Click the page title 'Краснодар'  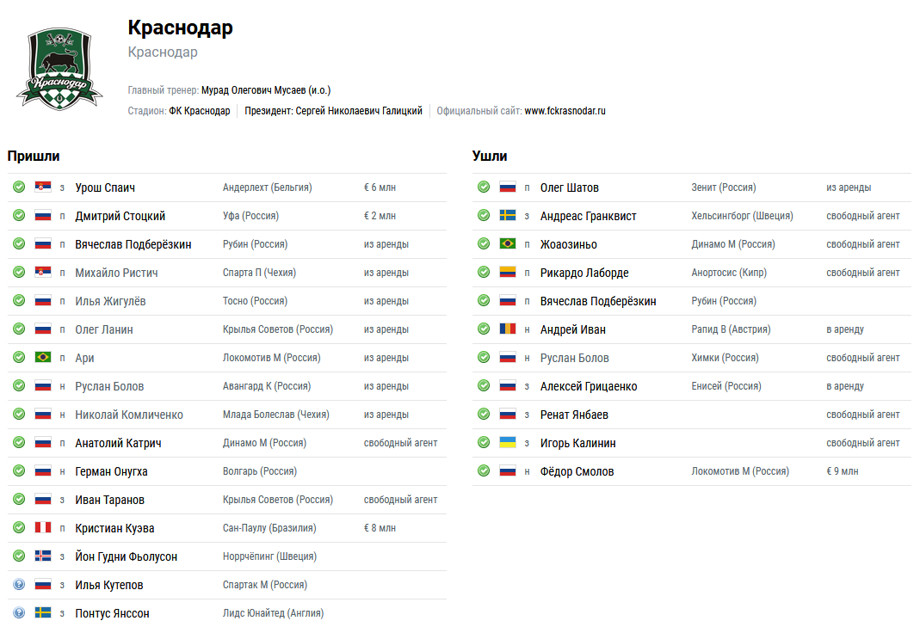(x=180, y=28)
